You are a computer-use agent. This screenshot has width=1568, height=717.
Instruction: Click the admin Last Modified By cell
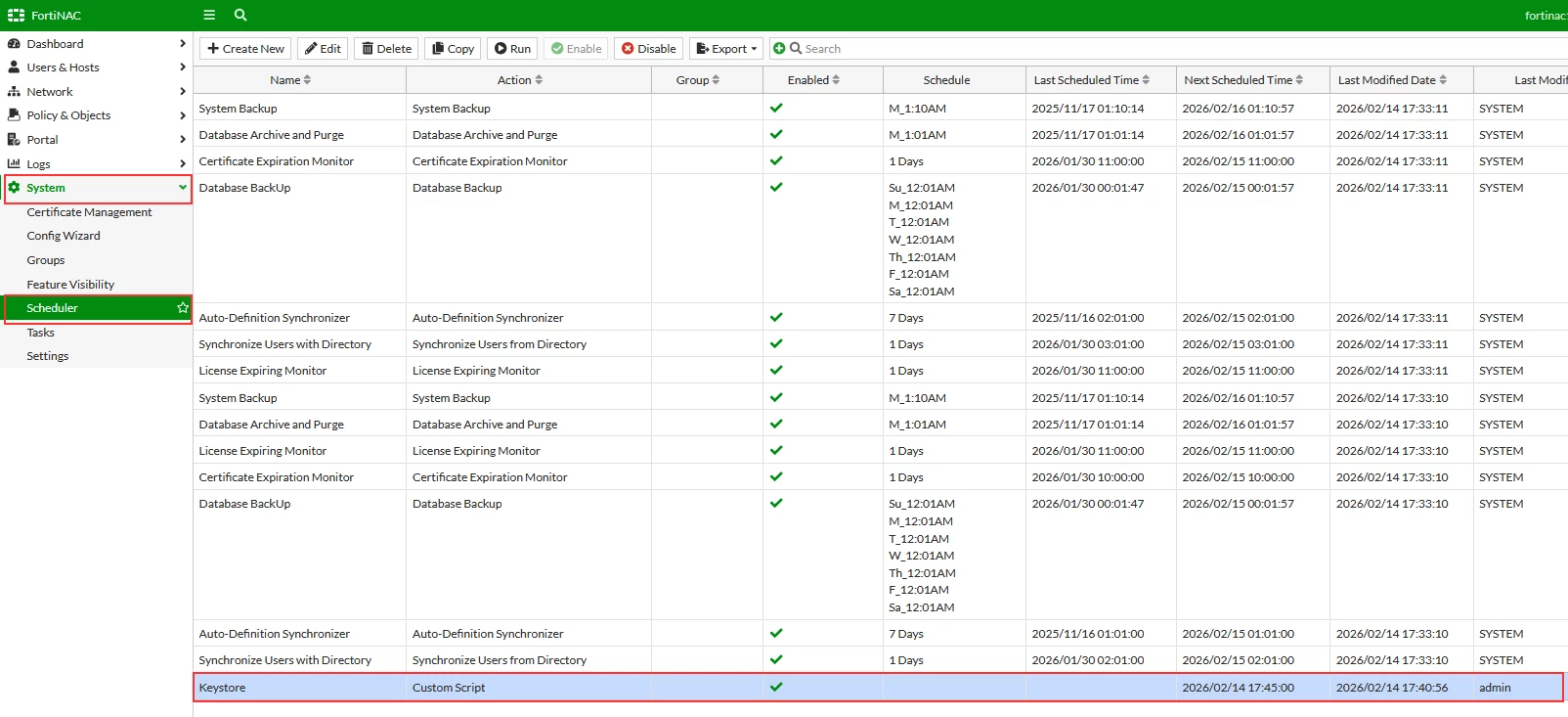click(1518, 688)
